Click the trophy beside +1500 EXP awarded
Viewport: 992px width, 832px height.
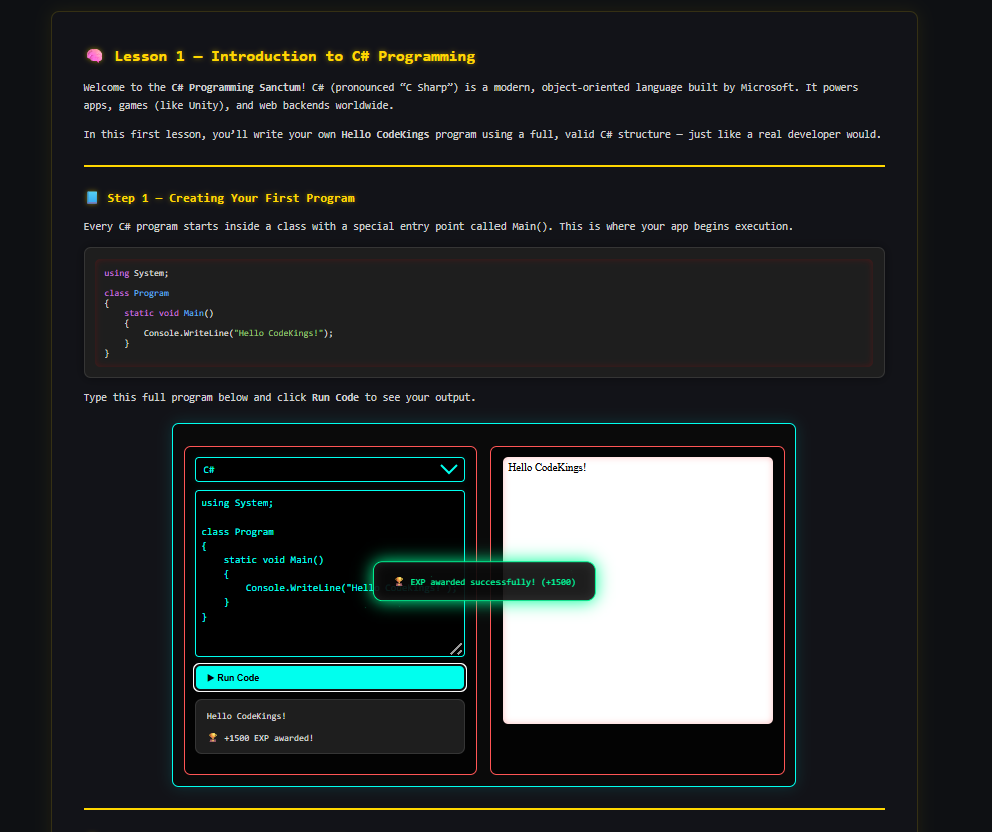tap(212, 737)
